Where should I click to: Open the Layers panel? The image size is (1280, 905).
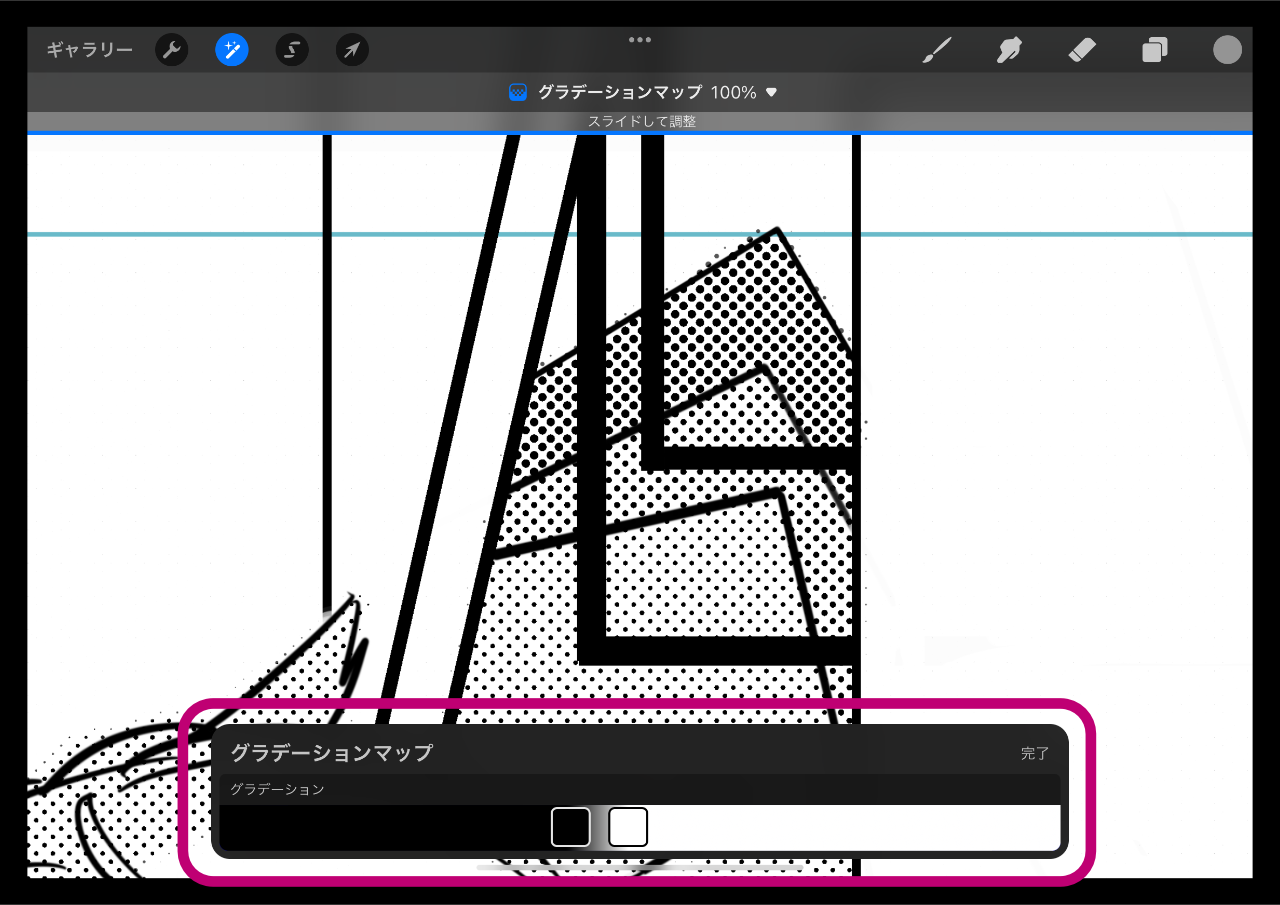point(1155,50)
